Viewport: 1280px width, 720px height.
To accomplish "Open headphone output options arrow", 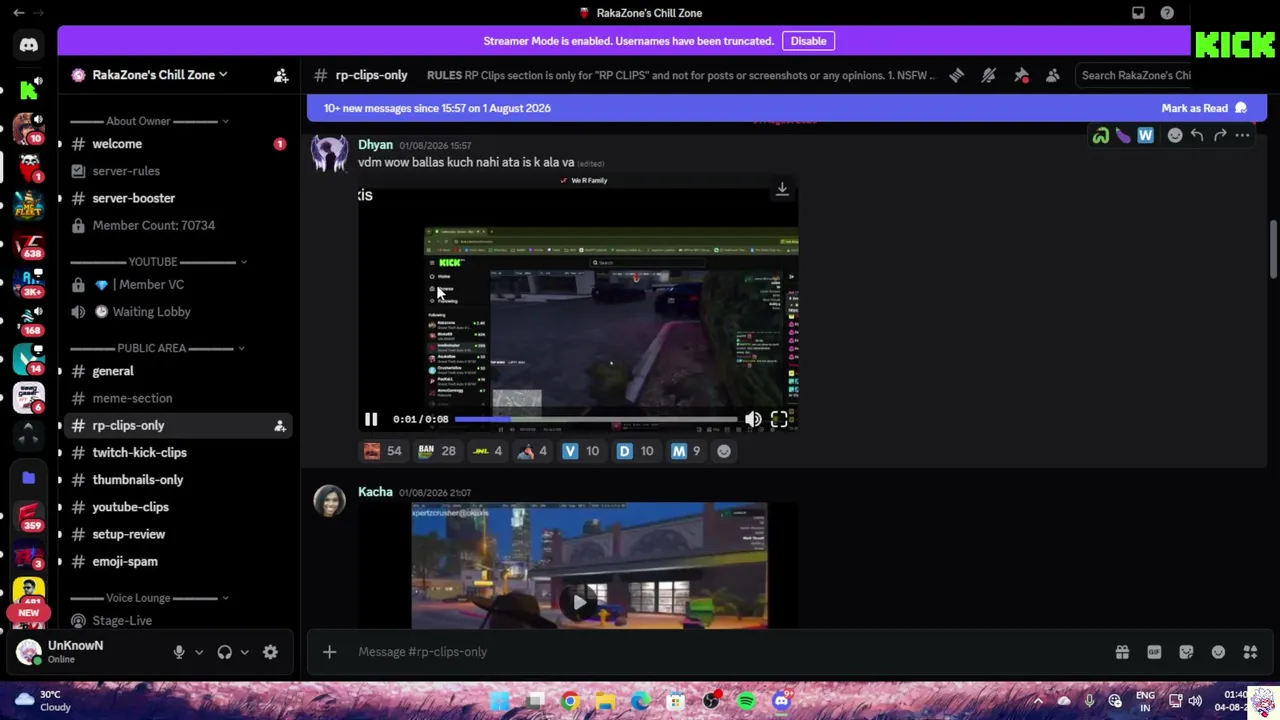I will coord(244,652).
